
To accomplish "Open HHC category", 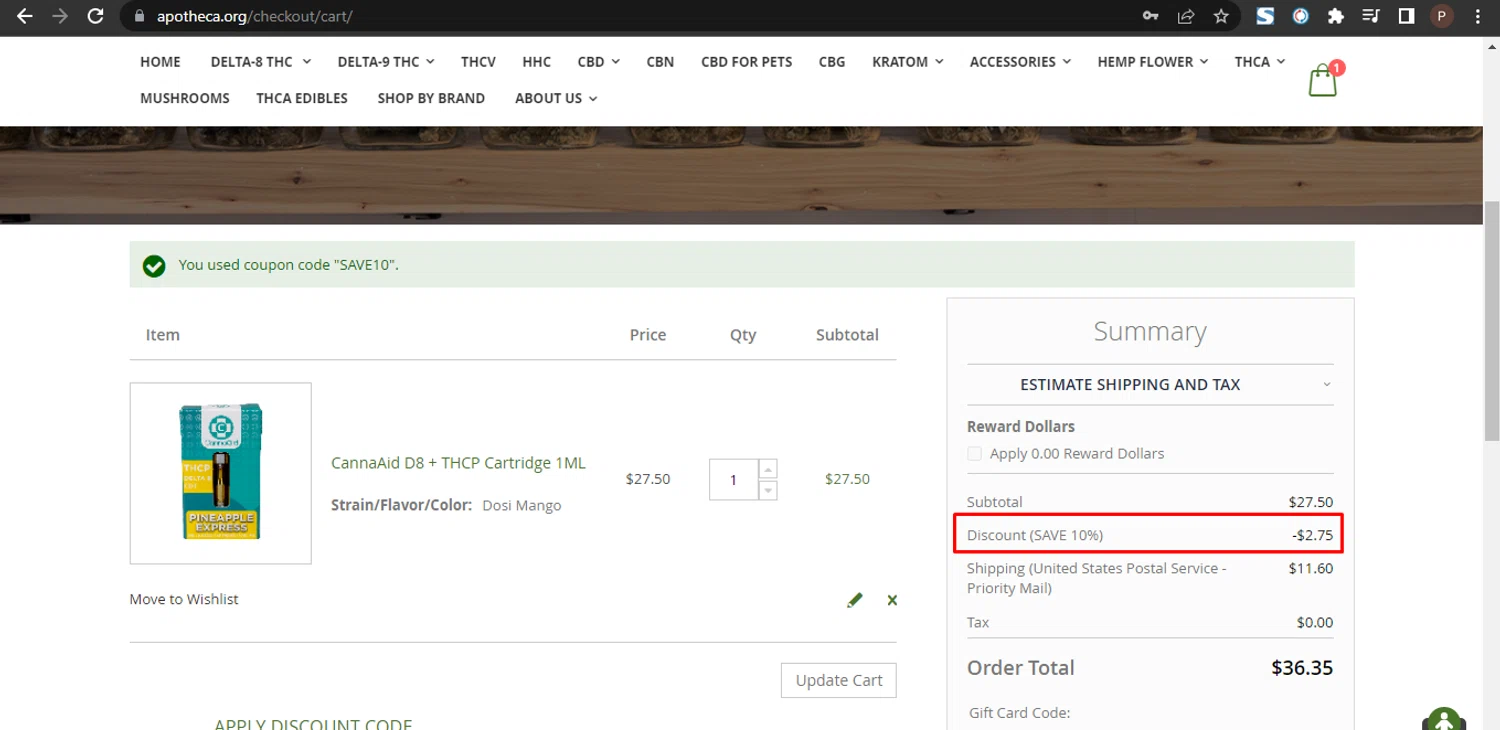I will click(536, 62).
